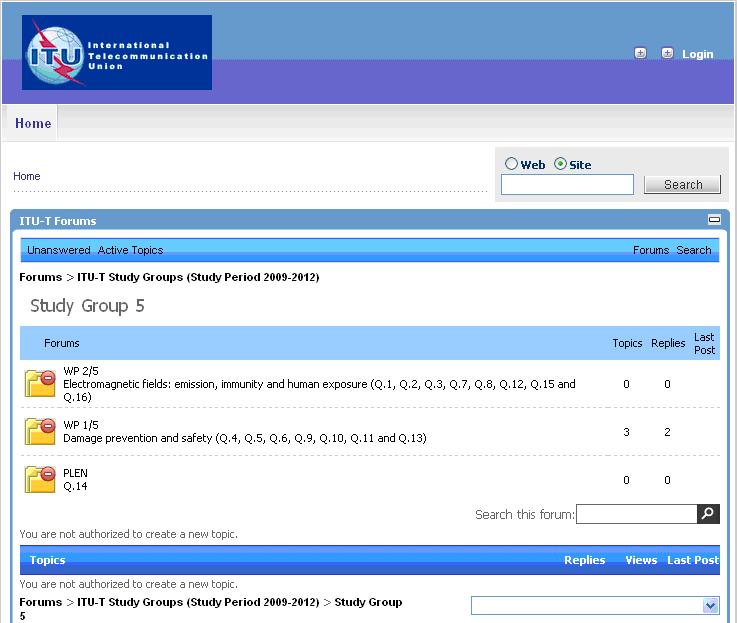This screenshot has width=737, height=623.
Task: Click the first plus icon left of Login
Action: [x=640, y=53]
